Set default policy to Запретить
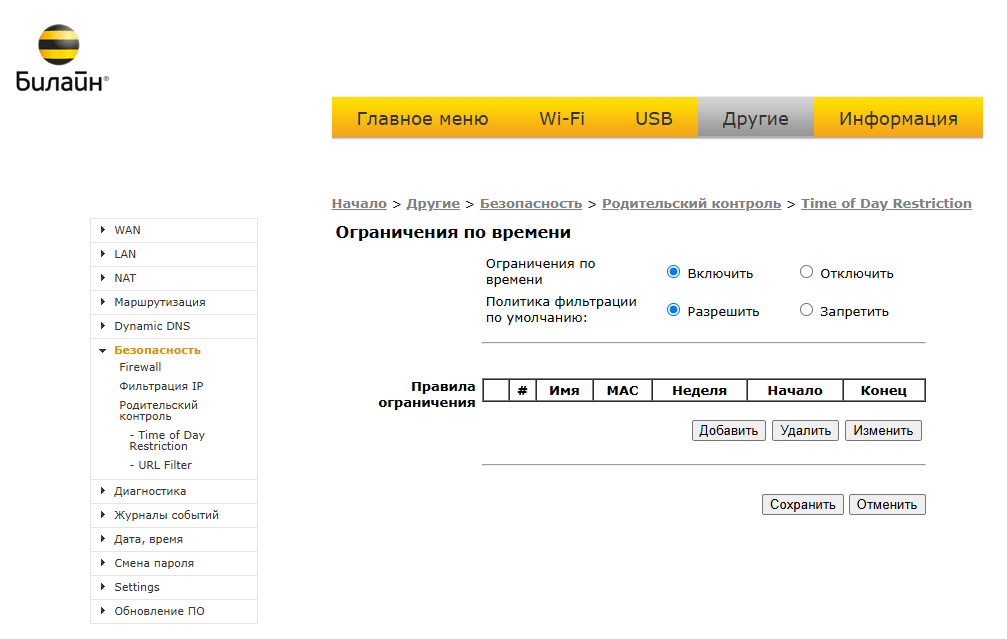1007x639 pixels. point(806,310)
